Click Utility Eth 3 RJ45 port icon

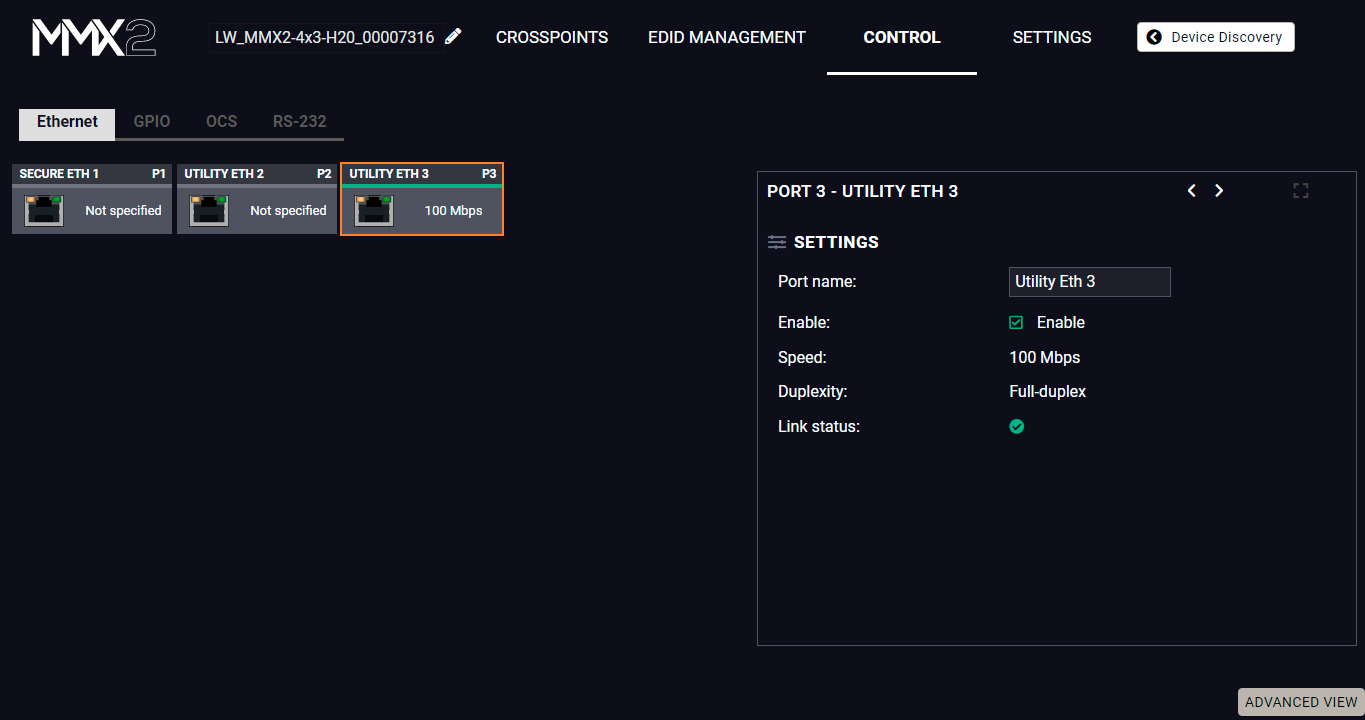[374, 210]
